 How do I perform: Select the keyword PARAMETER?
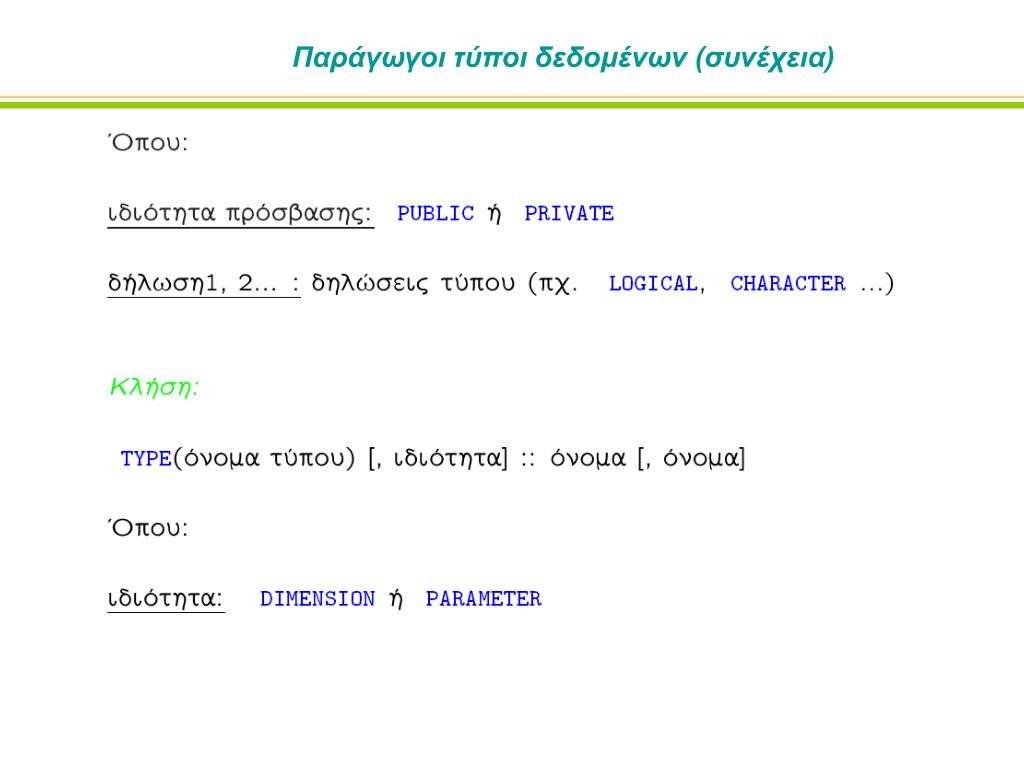483,599
